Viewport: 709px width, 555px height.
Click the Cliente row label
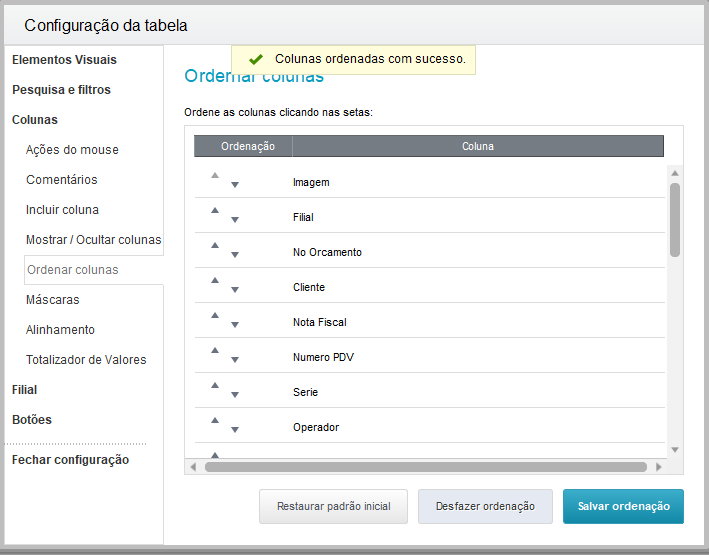tap(309, 287)
